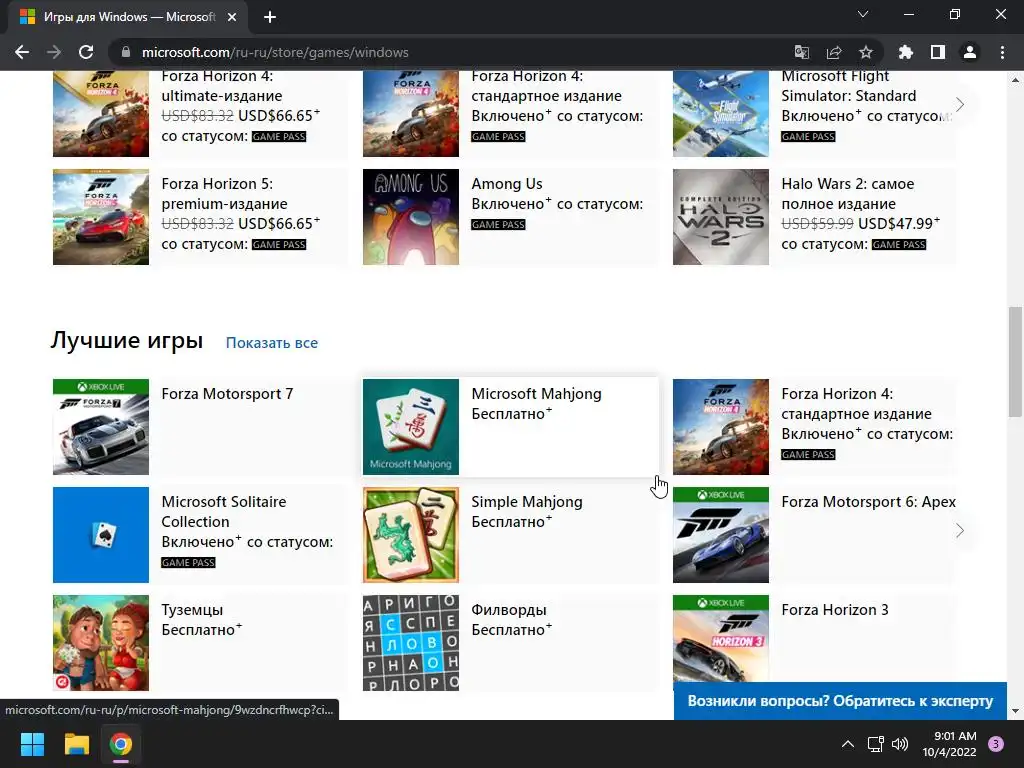Open the Forza Motorsport 7 thumbnail
Image resolution: width=1024 pixels, height=768 pixels.
click(101, 426)
